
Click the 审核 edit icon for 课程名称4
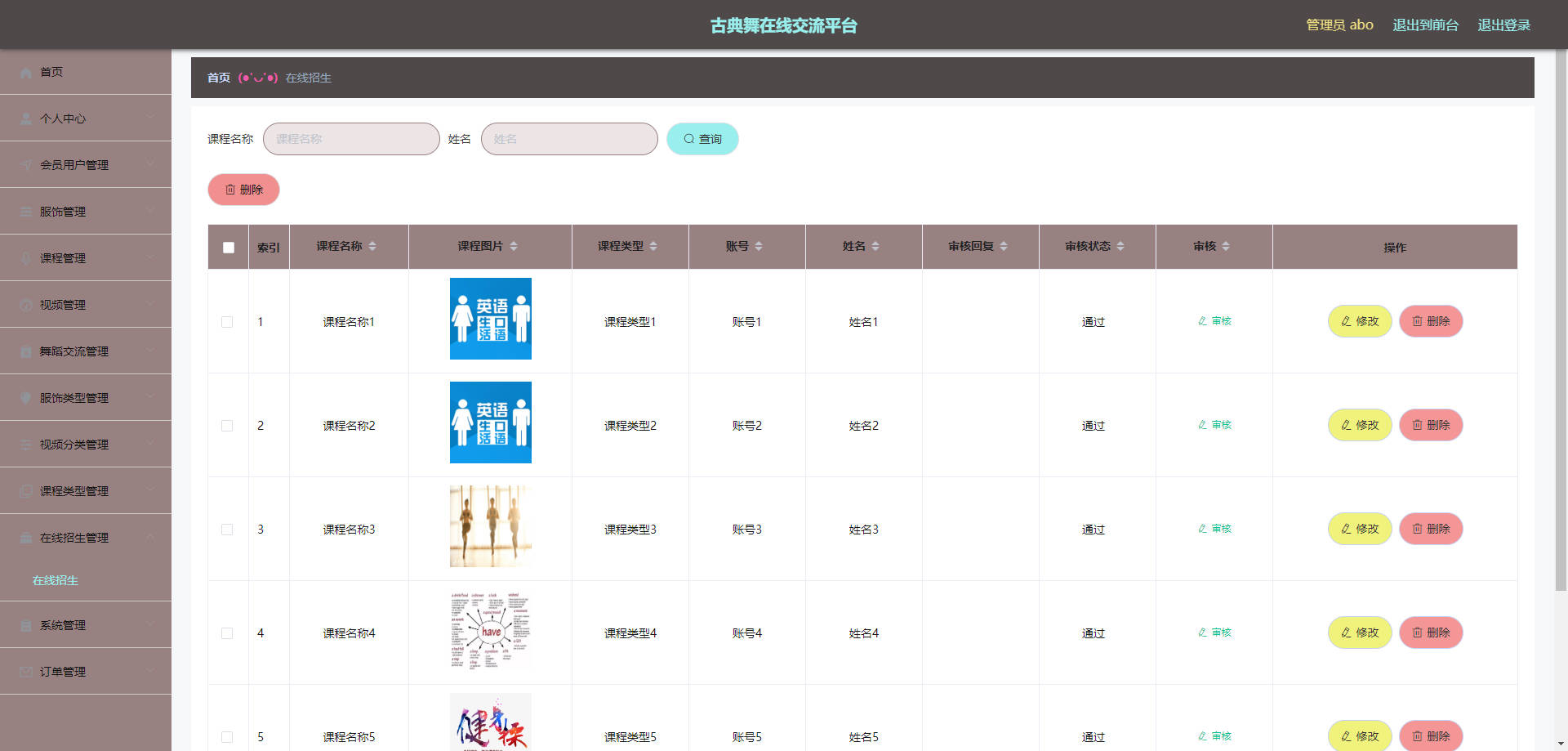[x=1202, y=633]
